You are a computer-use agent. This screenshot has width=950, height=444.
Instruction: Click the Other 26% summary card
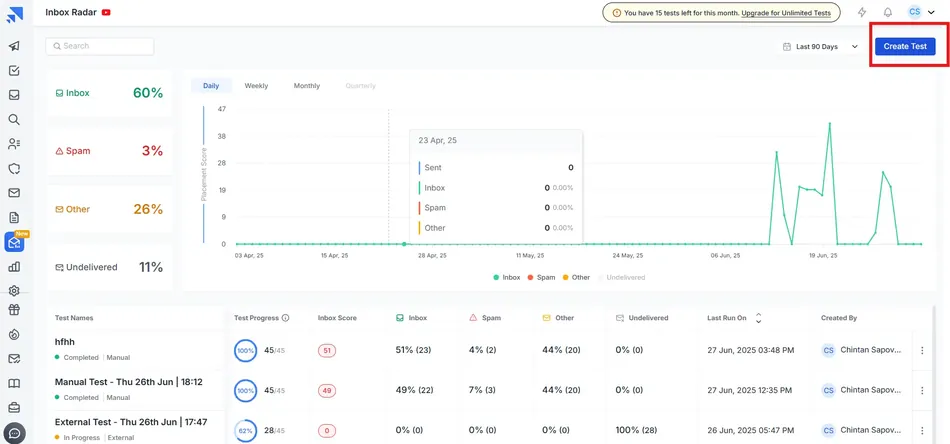[109, 209]
